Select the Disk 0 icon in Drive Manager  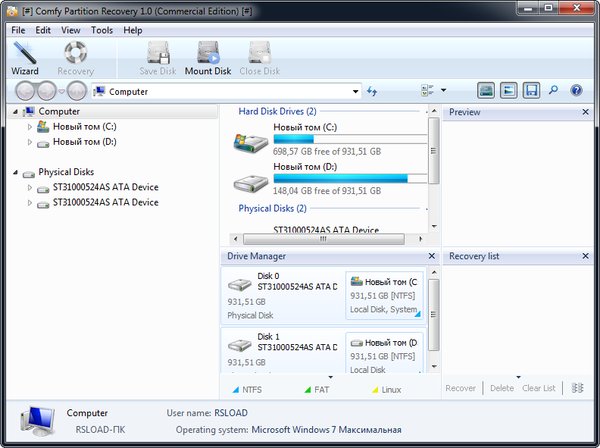click(x=240, y=284)
